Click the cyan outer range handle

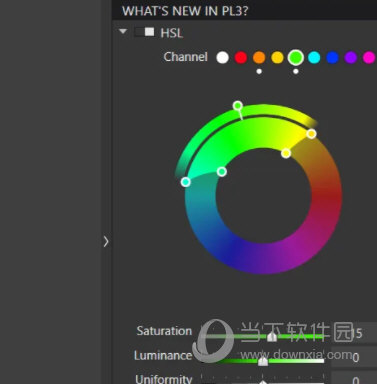point(186,182)
